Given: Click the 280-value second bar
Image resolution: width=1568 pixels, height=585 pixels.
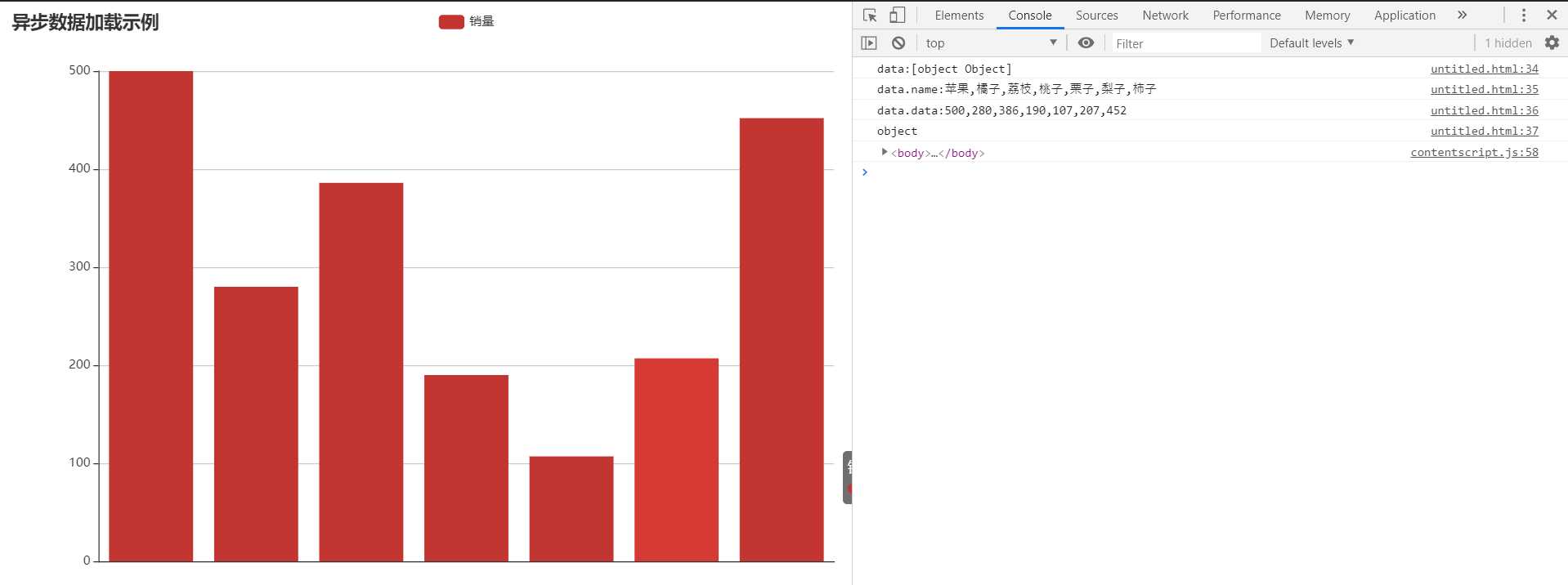Looking at the screenshot, I should [x=256, y=424].
